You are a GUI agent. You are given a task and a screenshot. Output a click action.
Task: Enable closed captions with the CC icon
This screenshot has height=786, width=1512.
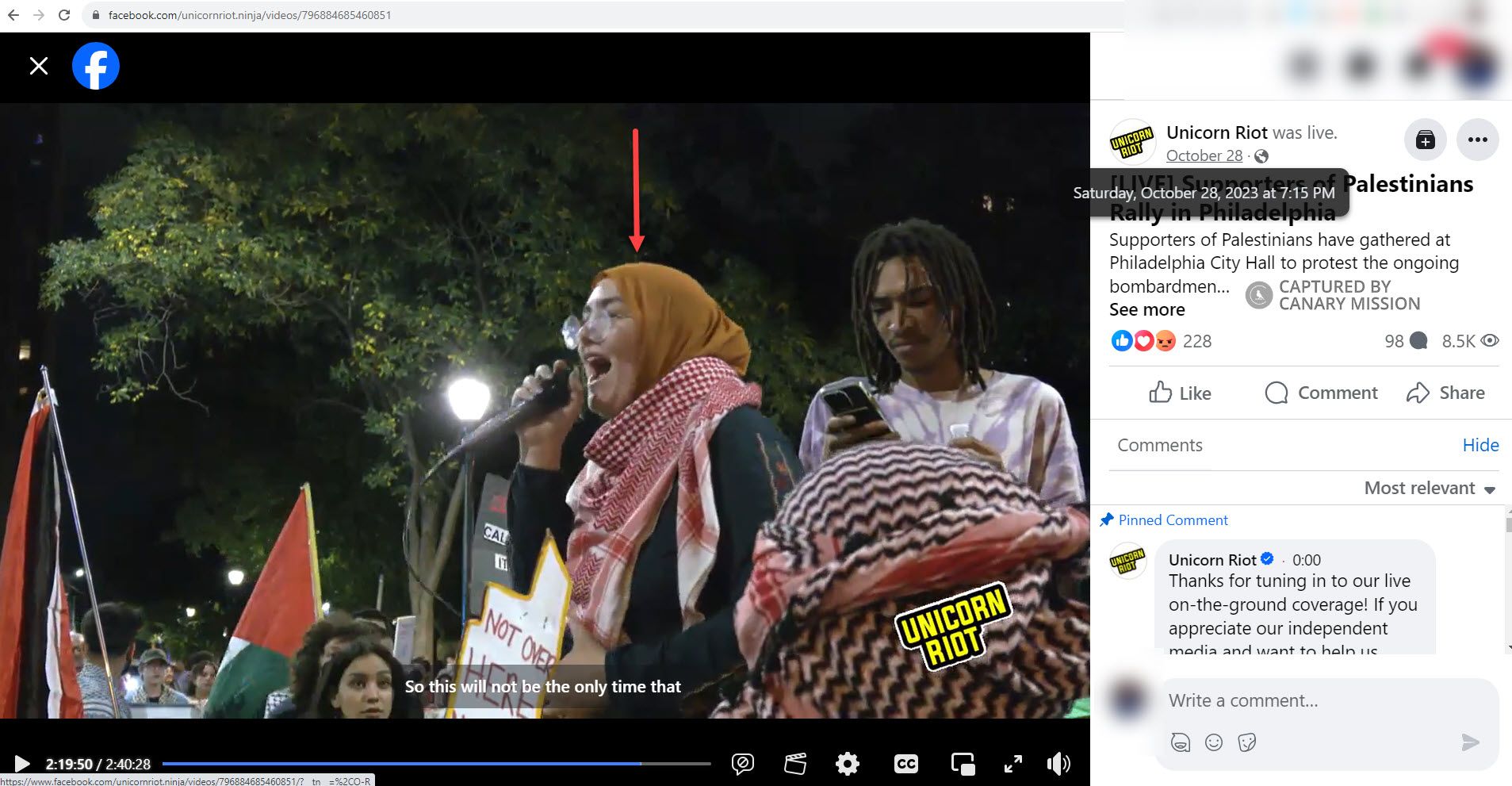[x=907, y=764]
